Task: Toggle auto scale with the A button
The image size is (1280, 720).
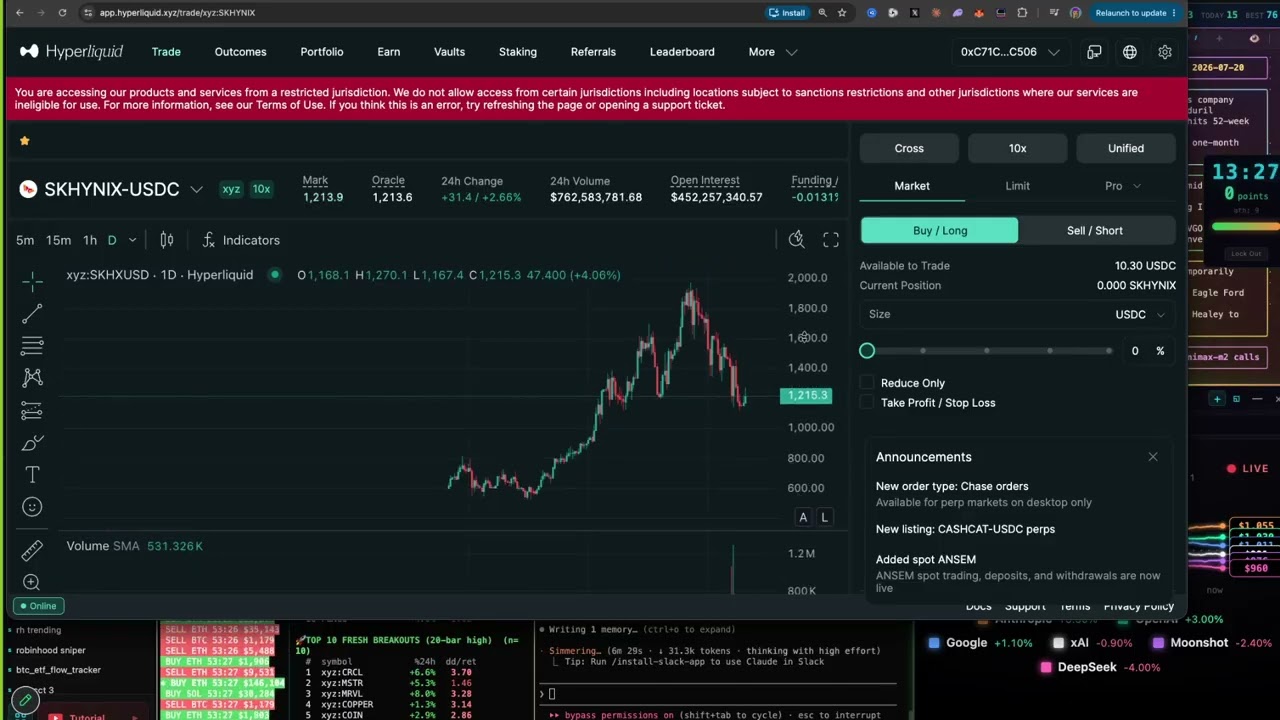Action: pos(803,517)
